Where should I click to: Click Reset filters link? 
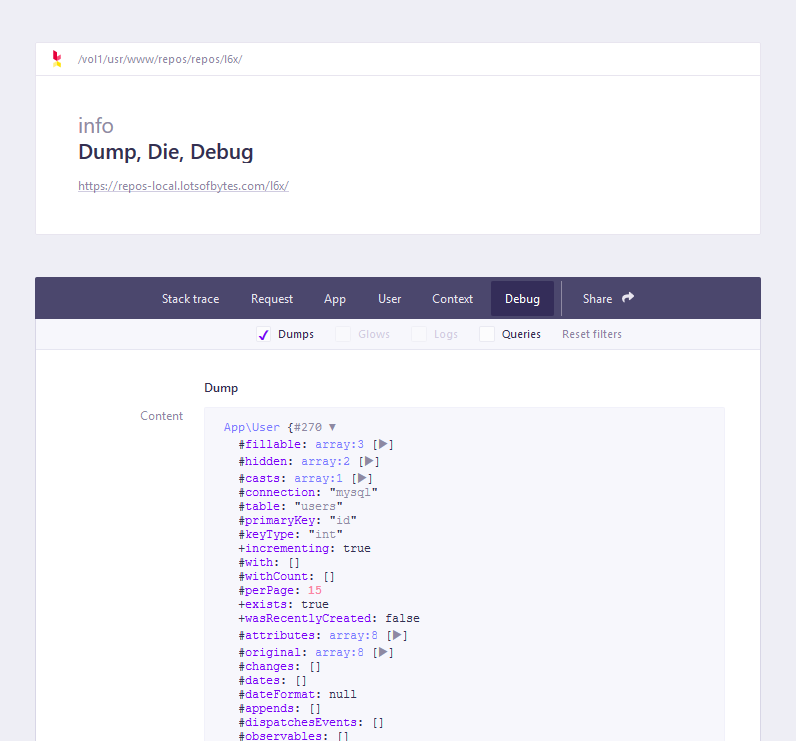591,334
